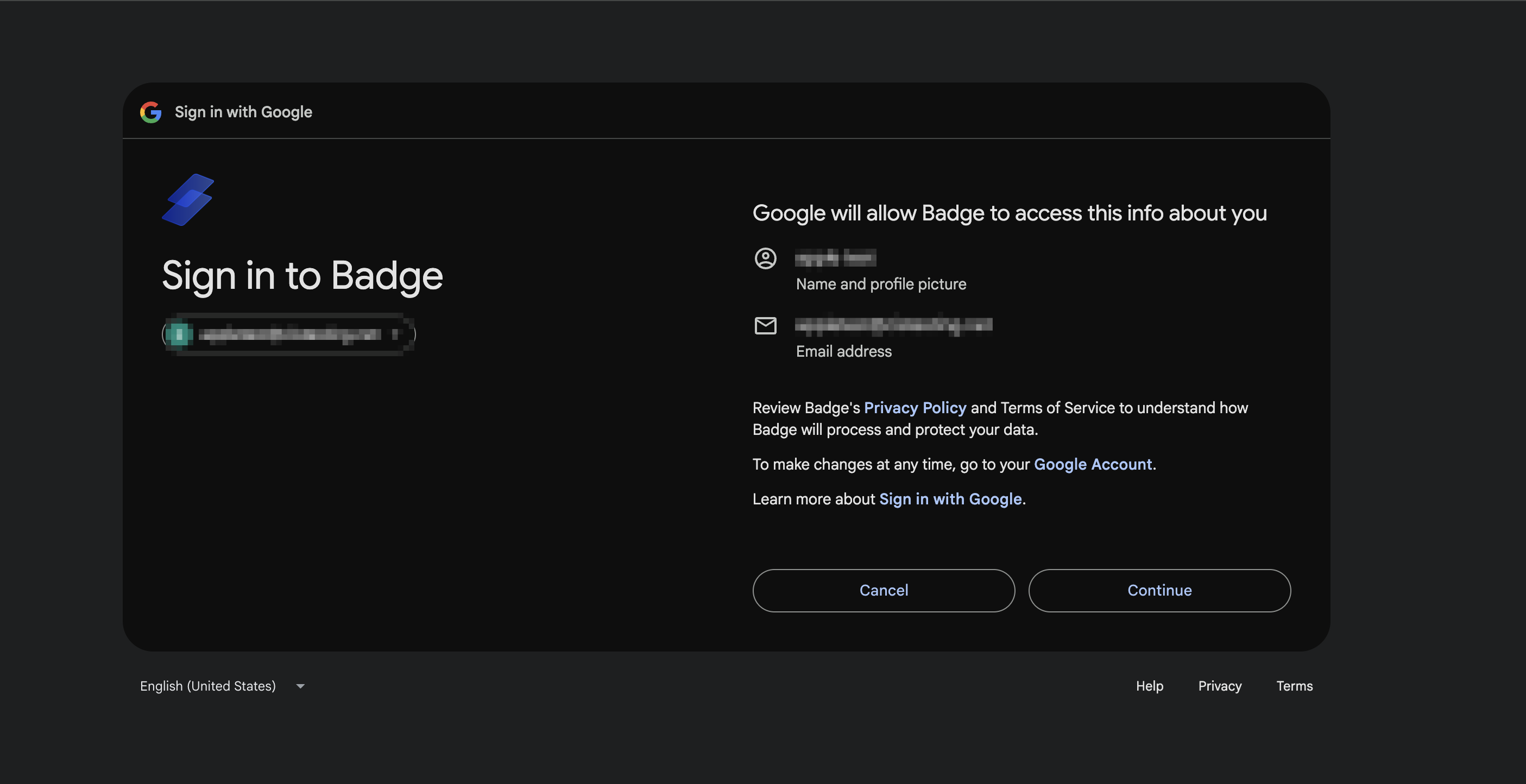The width and height of the screenshot is (1526, 784).
Task: Follow the Sign in with Google link
Action: click(x=950, y=499)
